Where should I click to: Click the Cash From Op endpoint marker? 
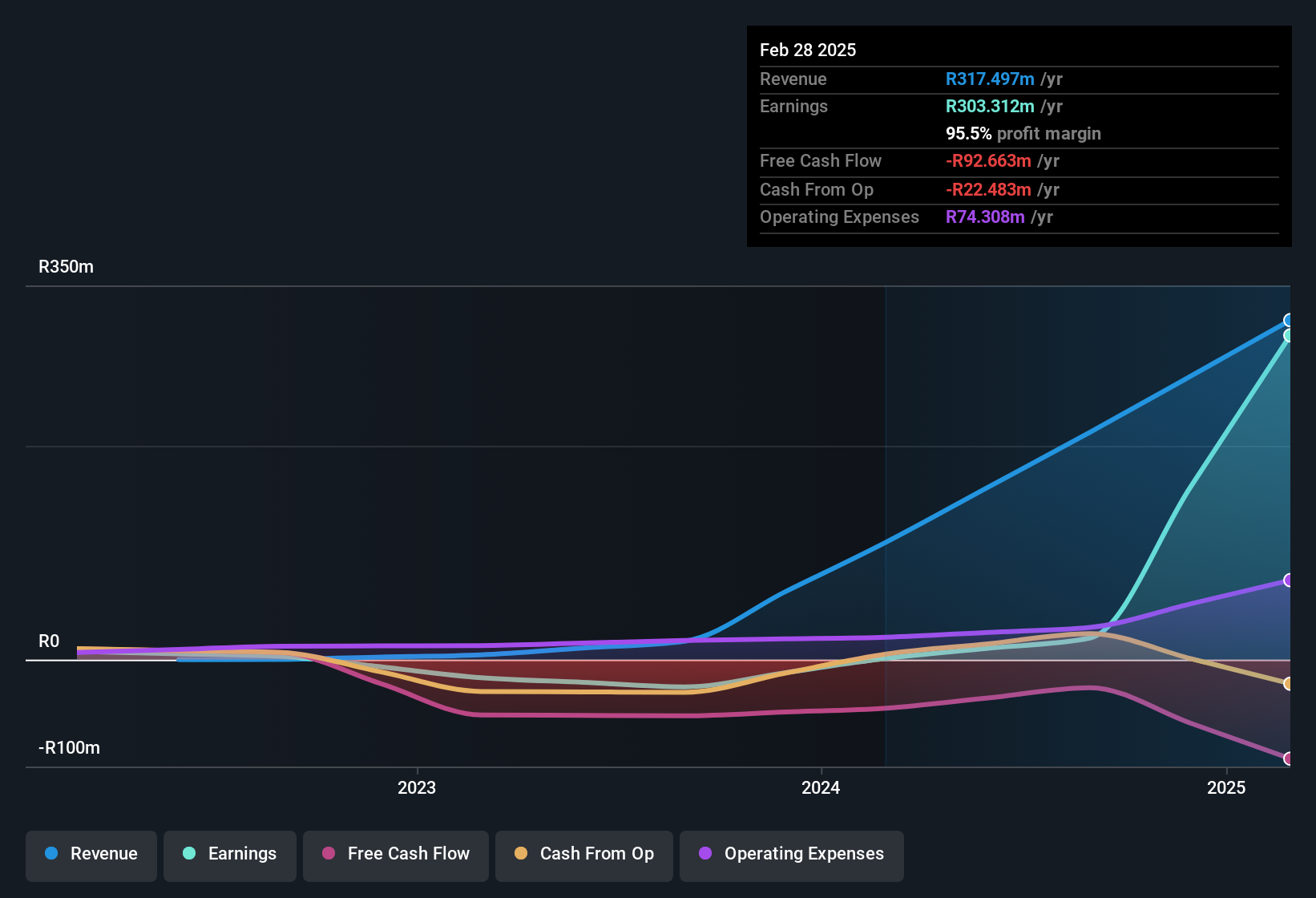(x=1288, y=684)
